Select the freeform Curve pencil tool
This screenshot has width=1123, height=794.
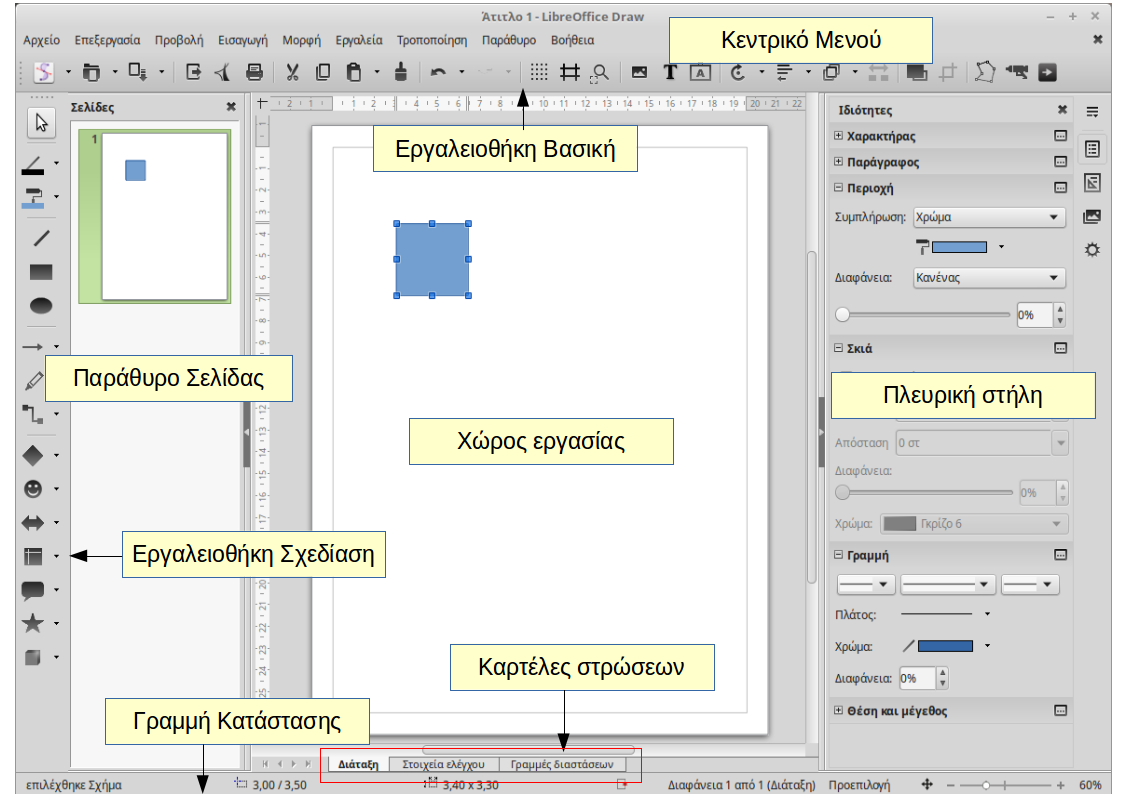point(33,381)
